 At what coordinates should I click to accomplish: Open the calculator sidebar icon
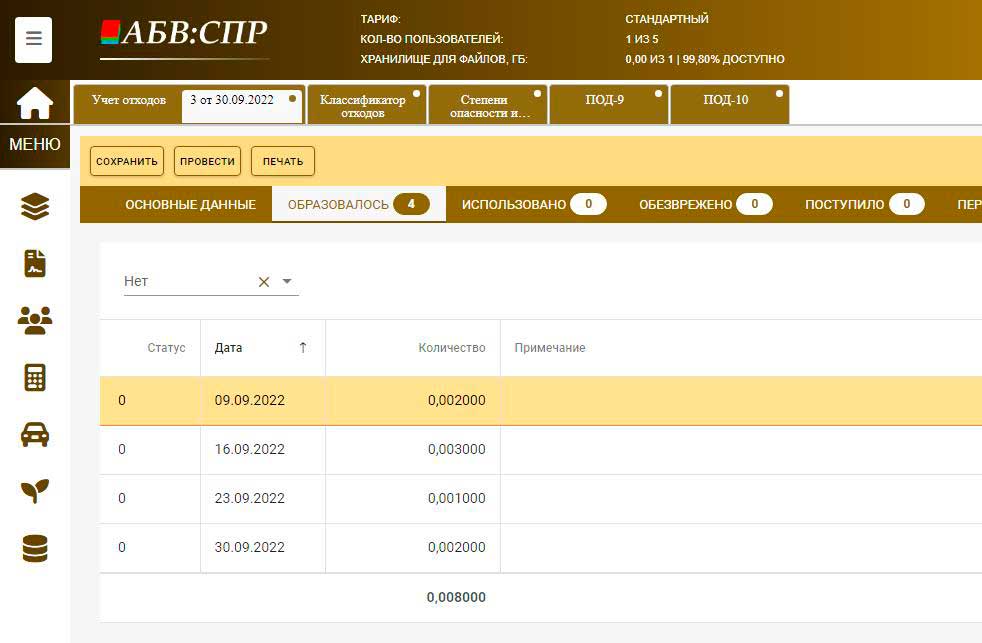click(x=35, y=377)
